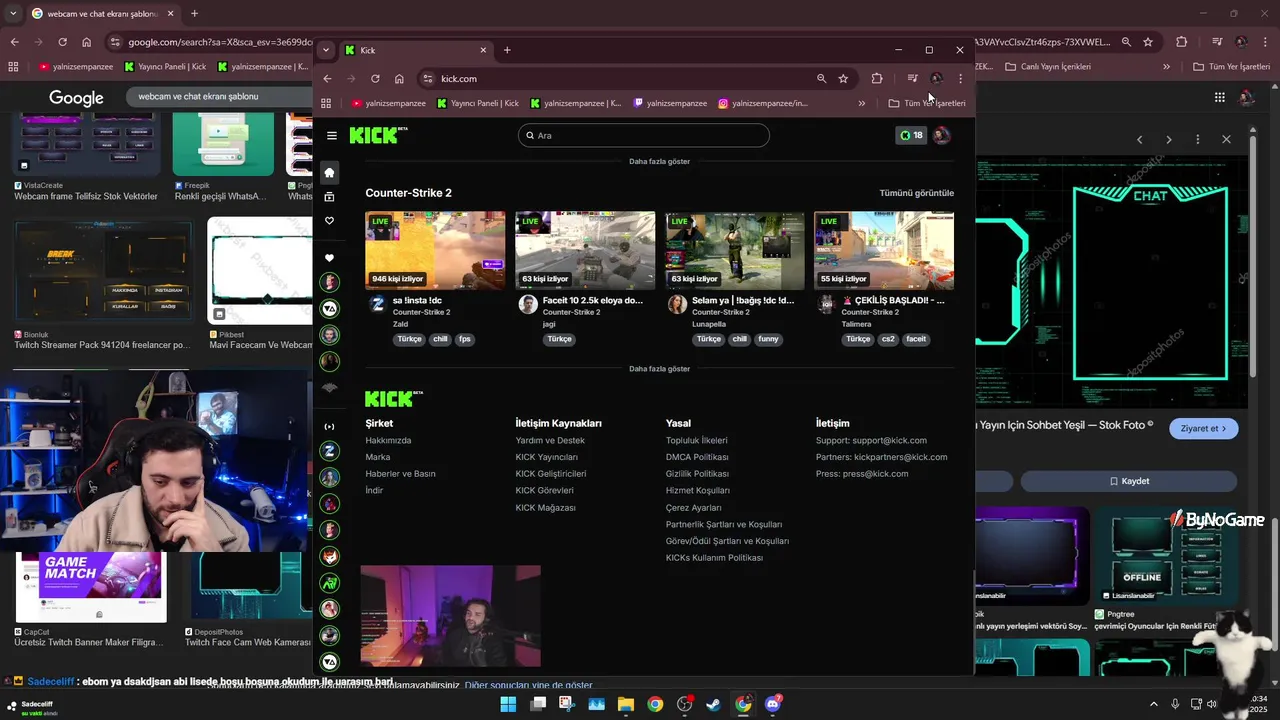Open Google apps grid in background window
The height and width of the screenshot is (720, 1280).
(x=1220, y=97)
